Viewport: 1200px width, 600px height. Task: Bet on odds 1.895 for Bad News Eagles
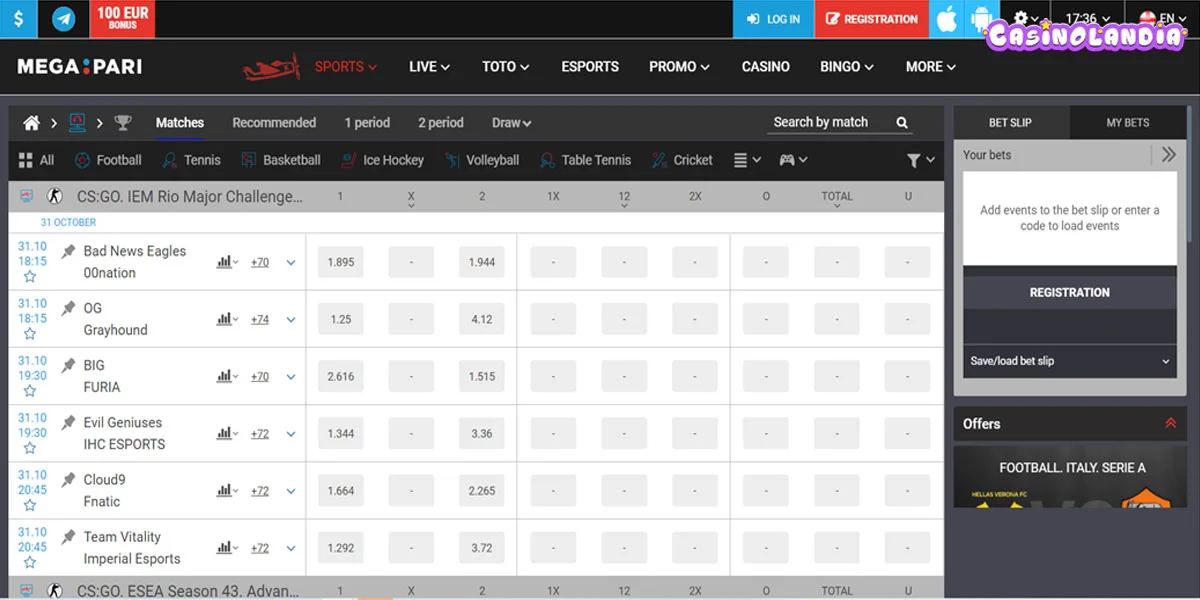(x=340, y=262)
